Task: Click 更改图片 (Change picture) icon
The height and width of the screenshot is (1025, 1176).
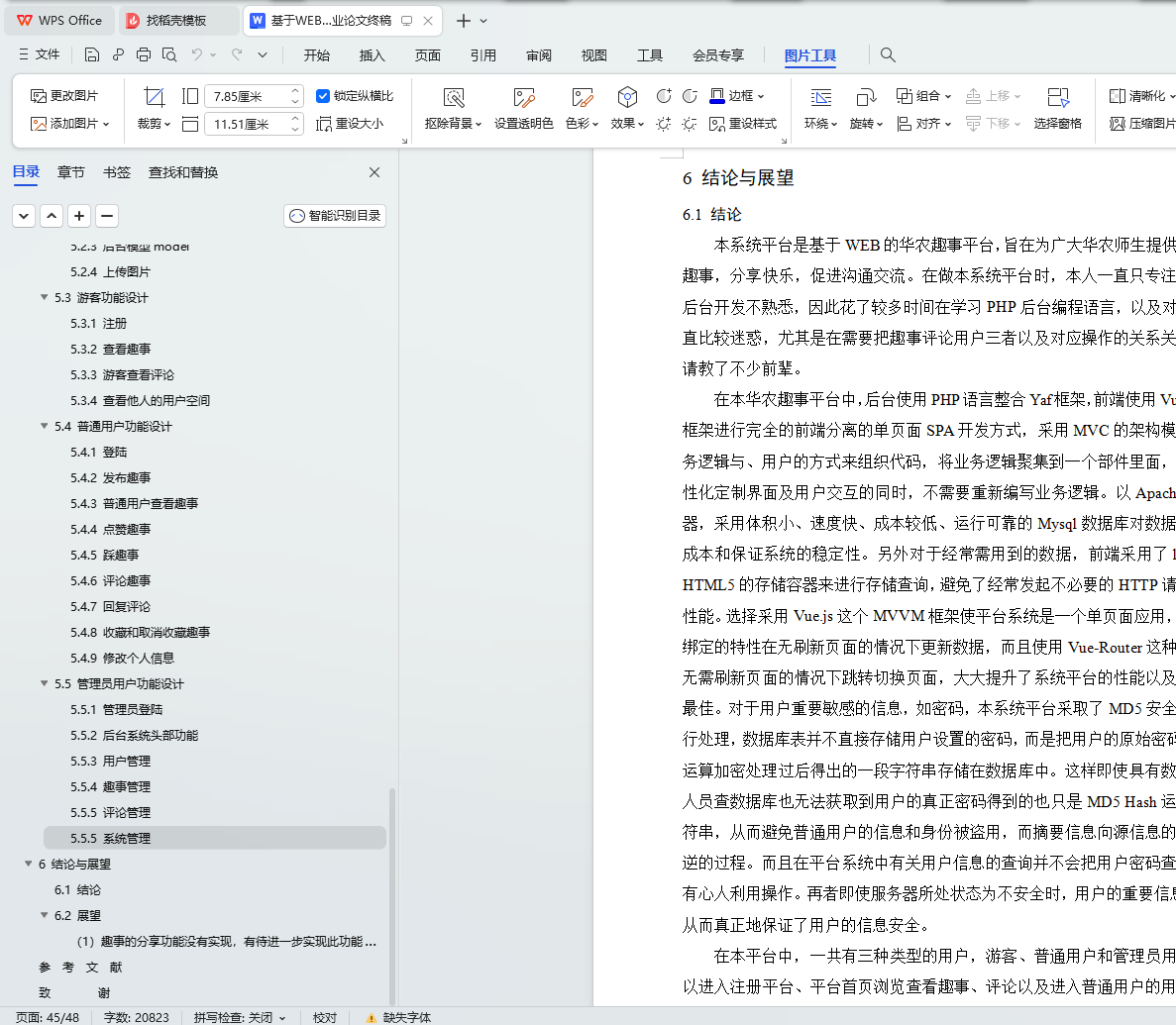Action: pyautogui.click(x=64, y=96)
